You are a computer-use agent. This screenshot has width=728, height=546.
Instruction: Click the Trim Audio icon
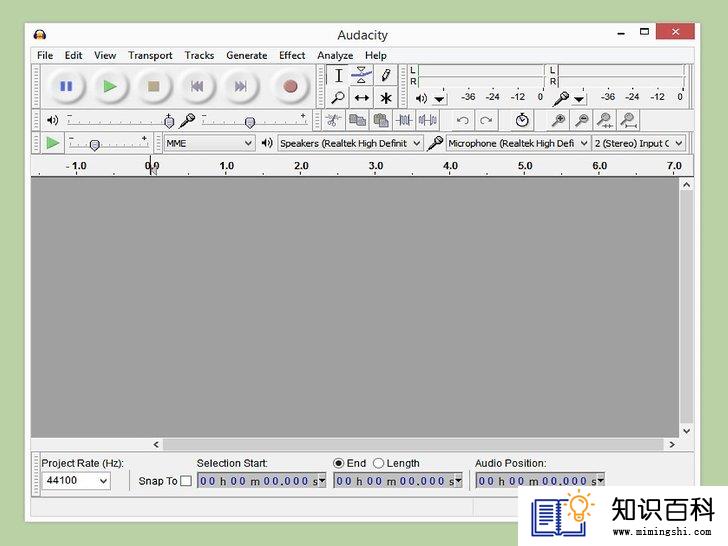click(404, 120)
